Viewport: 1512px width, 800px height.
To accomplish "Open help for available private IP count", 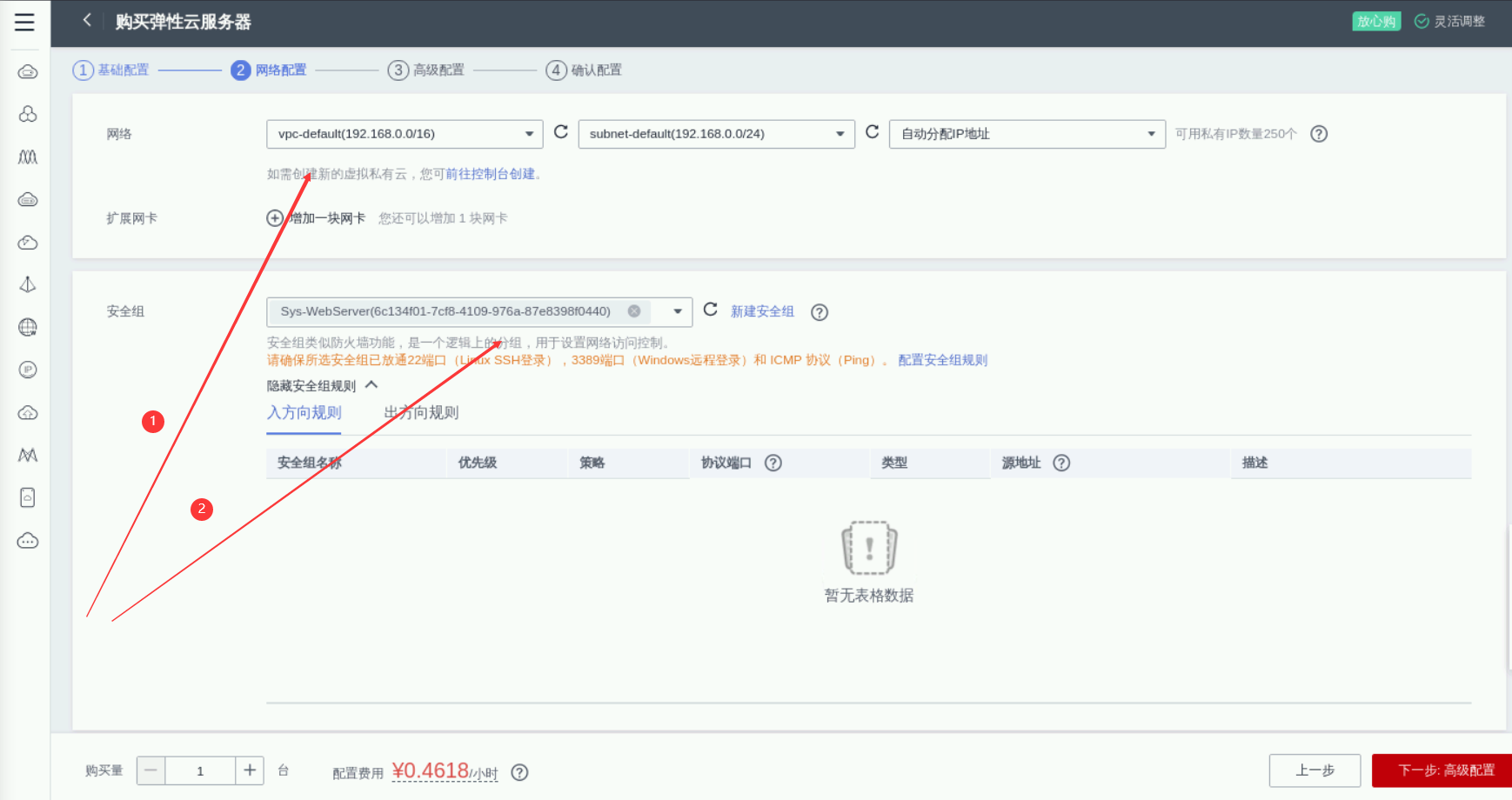I will (x=1319, y=134).
